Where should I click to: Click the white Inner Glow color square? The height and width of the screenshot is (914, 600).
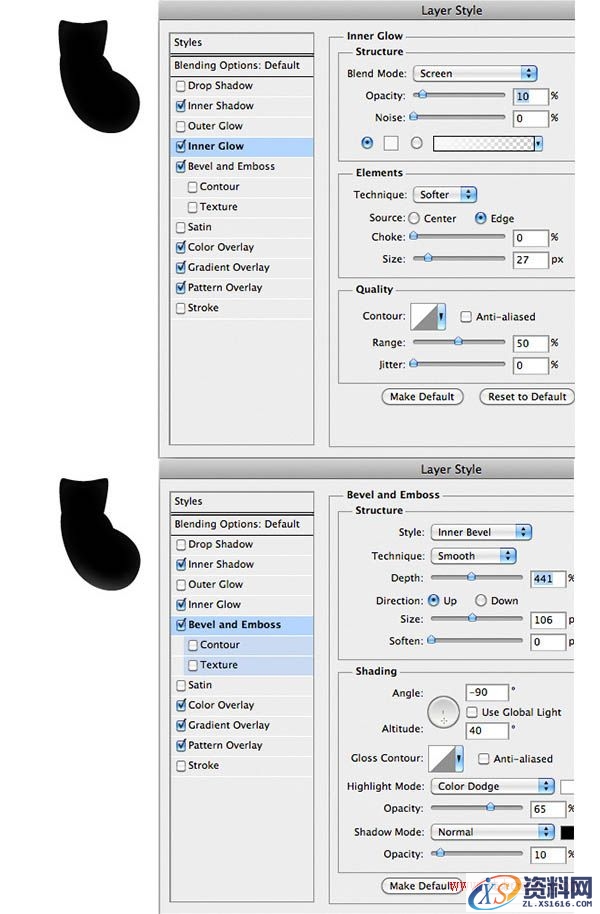coord(392,144)
